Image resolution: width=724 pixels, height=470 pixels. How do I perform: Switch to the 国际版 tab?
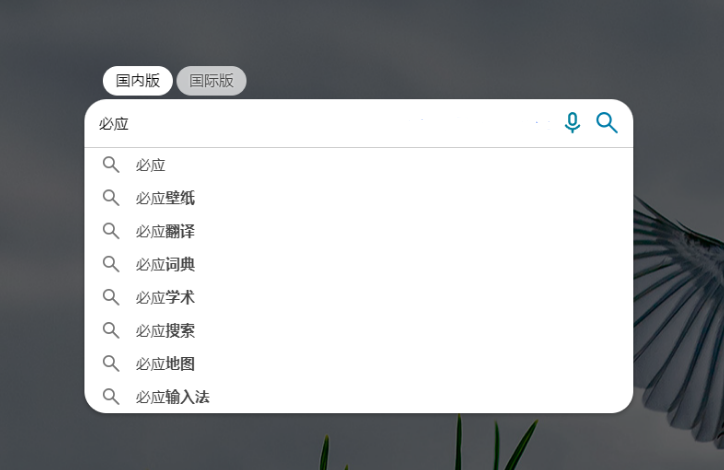211,81
